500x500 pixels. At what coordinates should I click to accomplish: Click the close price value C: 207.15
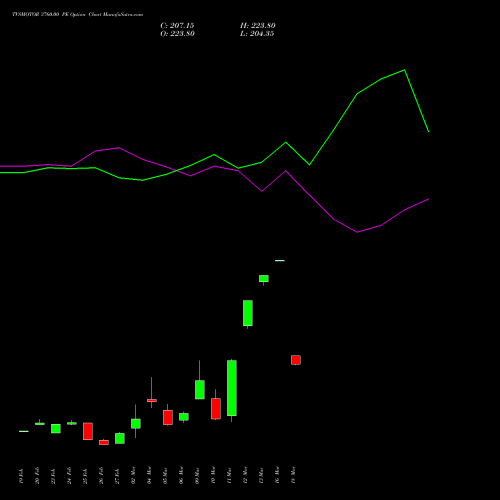tap(177, 26)
